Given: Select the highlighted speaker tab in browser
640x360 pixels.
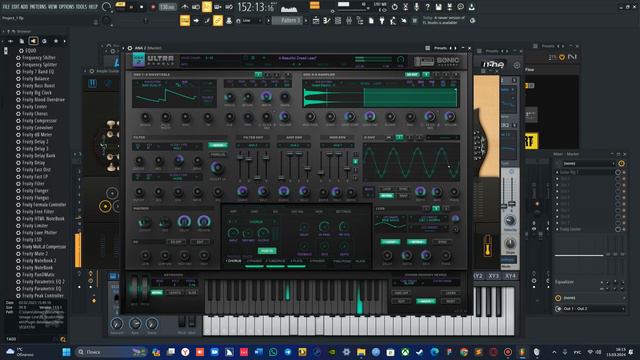Looking at the screenshot, I should pos(33,41).
